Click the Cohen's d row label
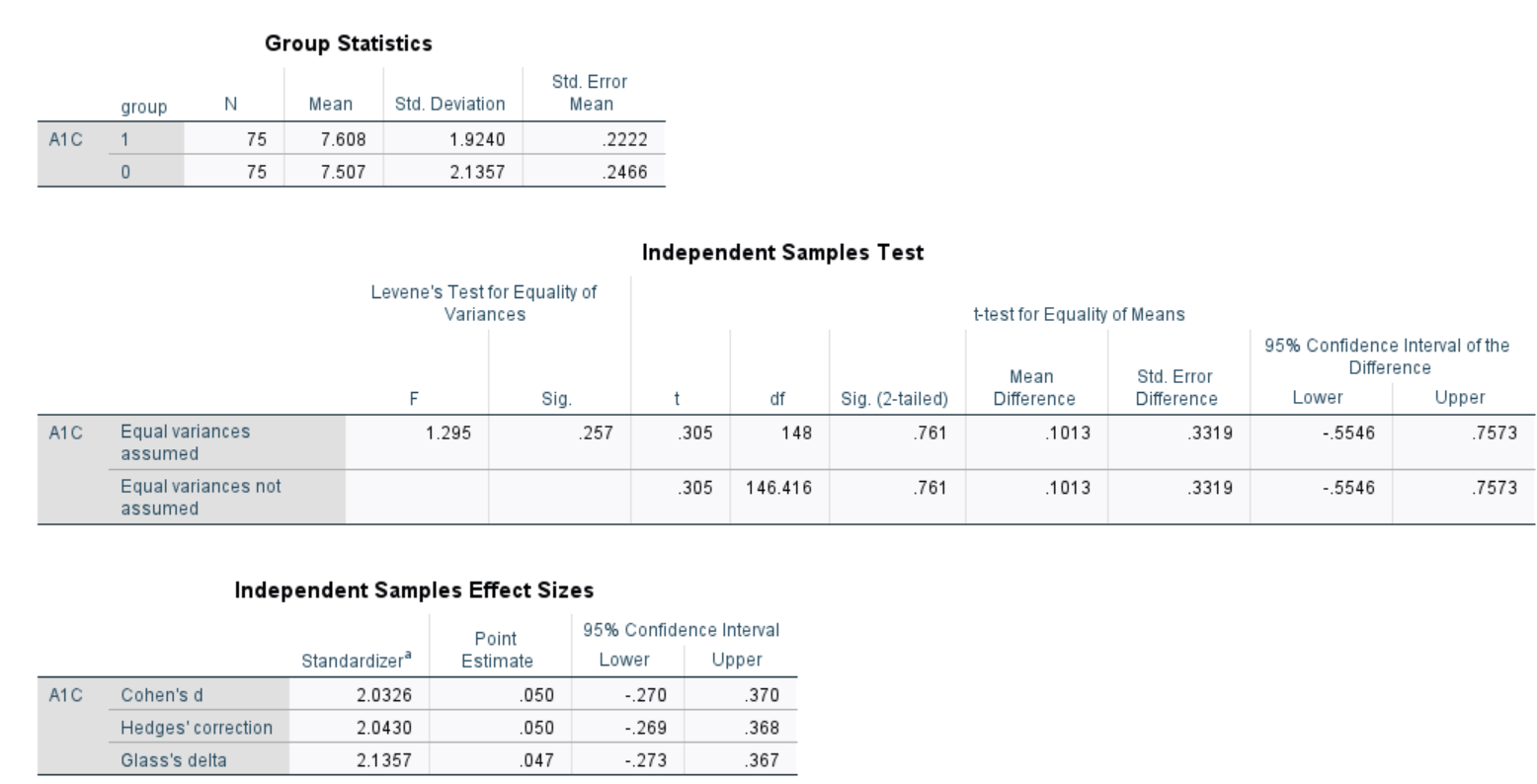 (x=162, y=695)
